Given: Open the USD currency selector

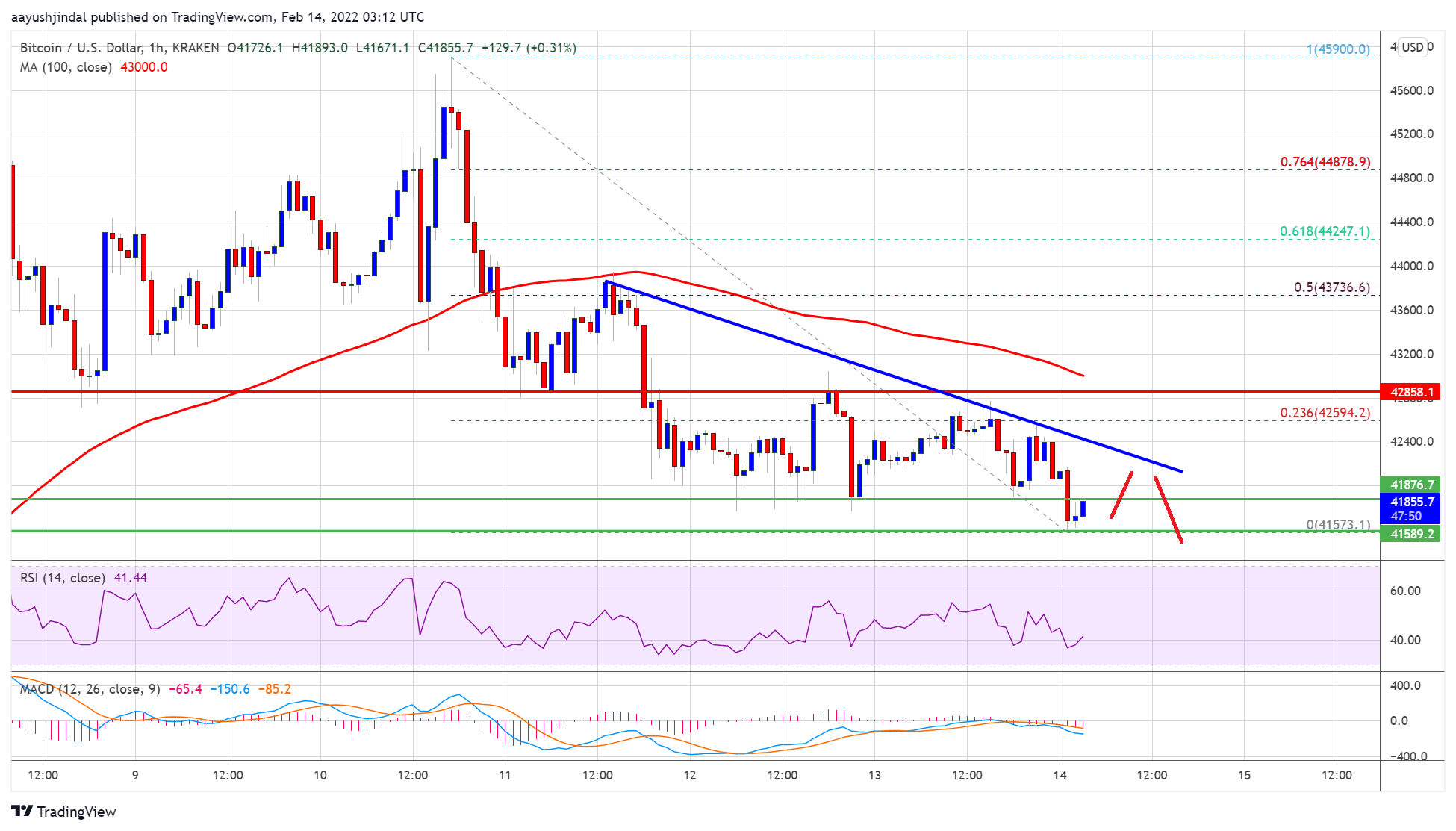Looking at the screenshot, I should [x=1412, y=47].
